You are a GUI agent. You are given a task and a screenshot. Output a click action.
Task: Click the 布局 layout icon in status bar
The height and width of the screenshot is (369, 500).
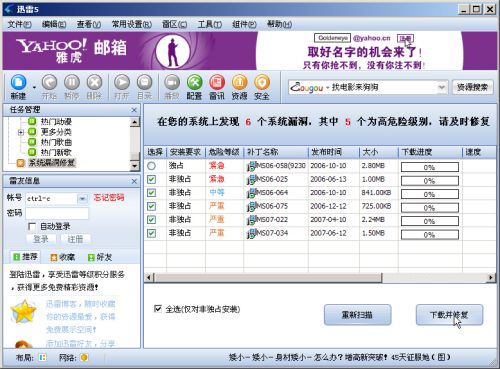point(42,358)
